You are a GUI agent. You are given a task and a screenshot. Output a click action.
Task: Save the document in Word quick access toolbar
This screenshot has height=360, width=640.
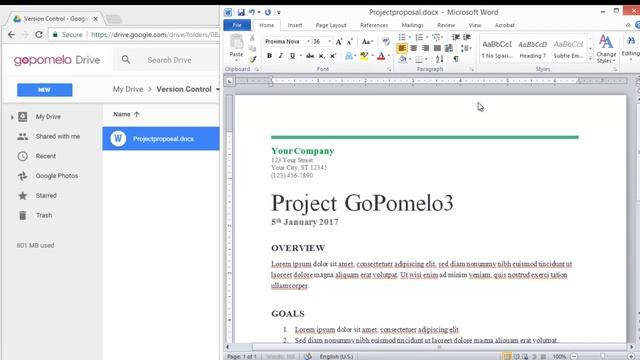pyautogui.click(x=241, y=12)
